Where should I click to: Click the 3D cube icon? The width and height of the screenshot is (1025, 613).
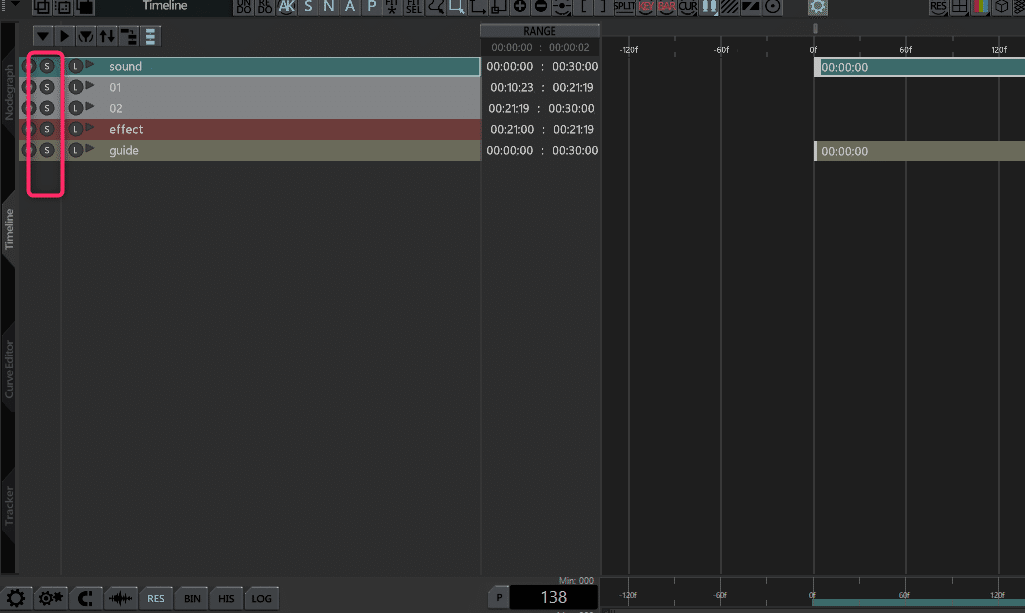(1001, 7)
